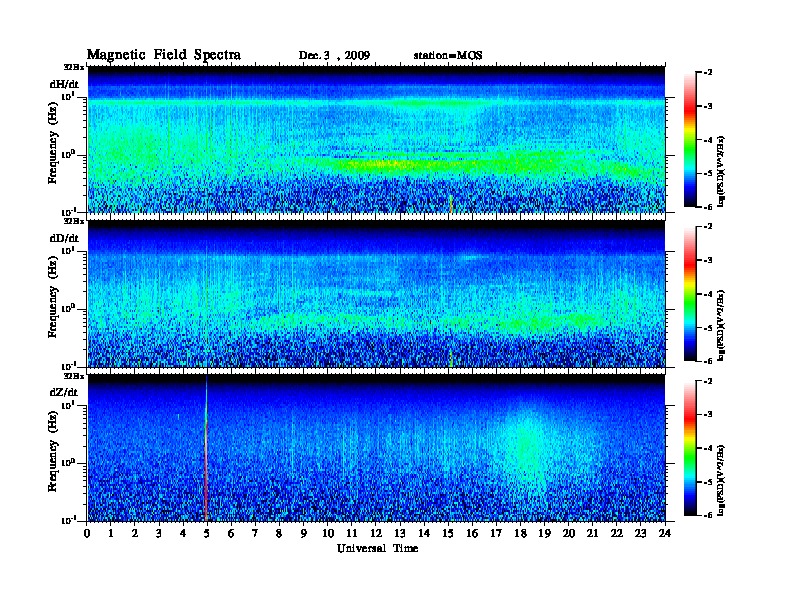Image resolution: width=792 pixels, height=612 pixels.
Task: Click hour 8 on the time axis
Action: (279, 534)
